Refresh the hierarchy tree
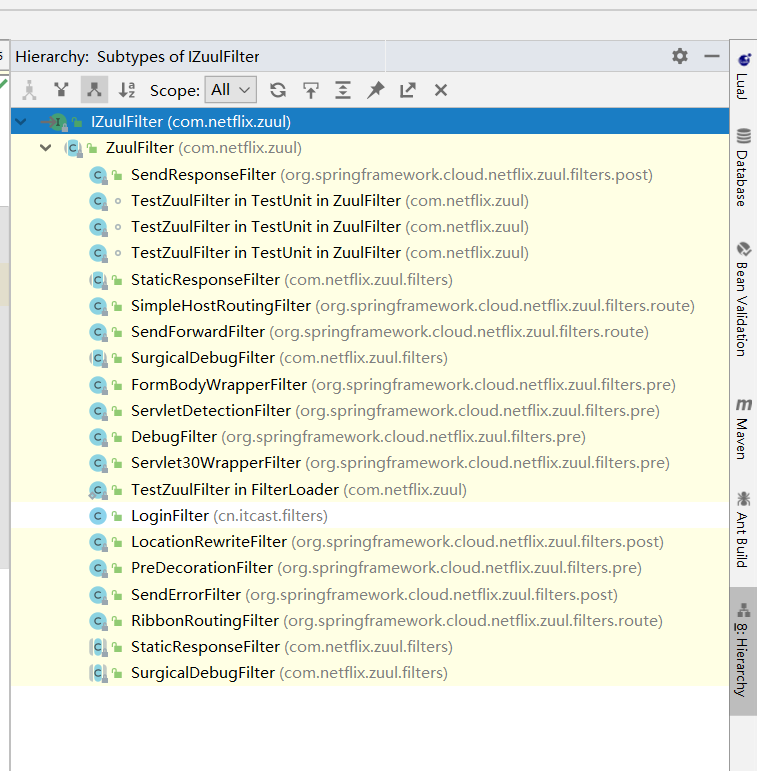 [278, 90]
